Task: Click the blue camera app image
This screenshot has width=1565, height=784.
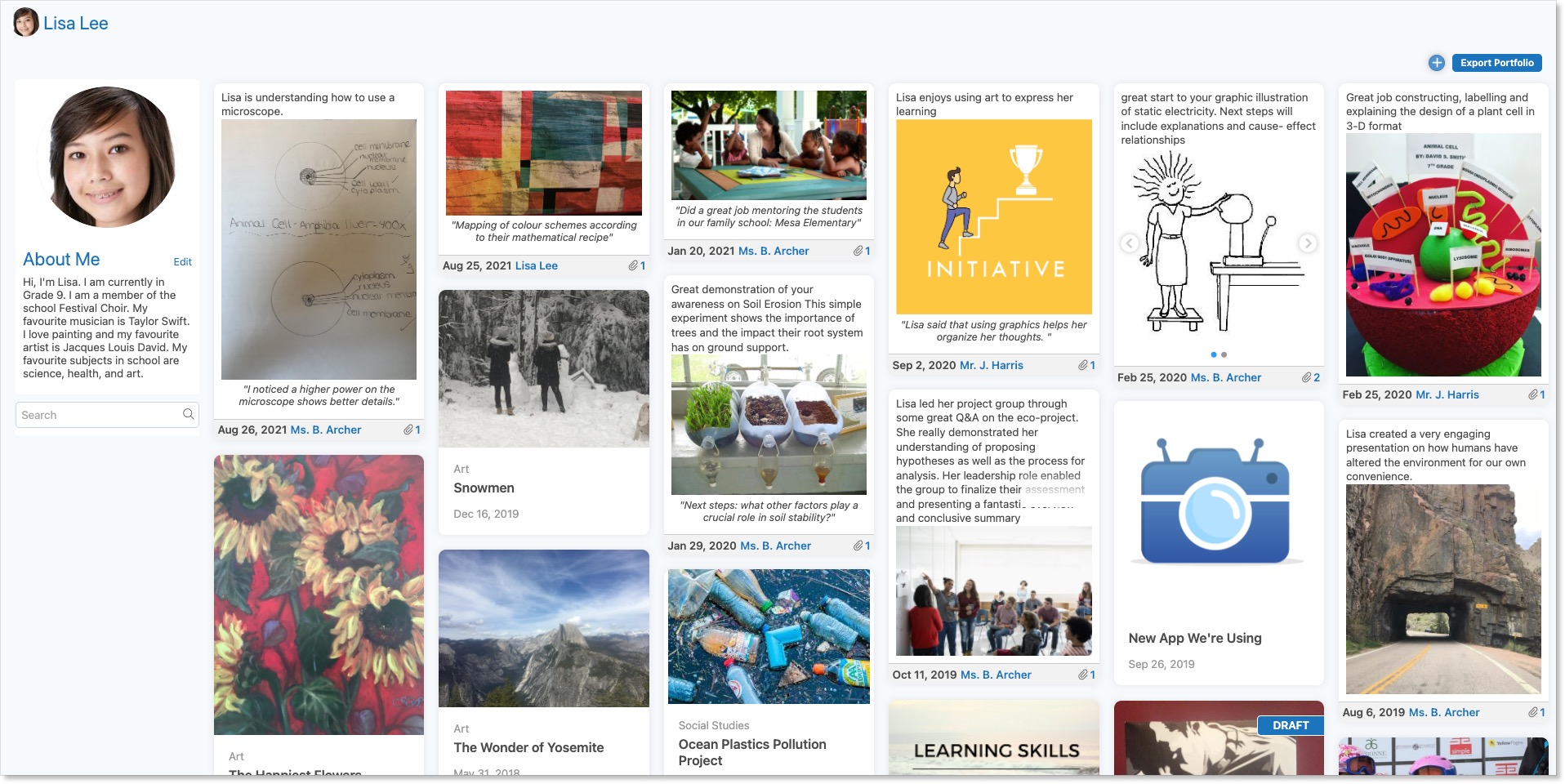Action: click(1216, 501)
